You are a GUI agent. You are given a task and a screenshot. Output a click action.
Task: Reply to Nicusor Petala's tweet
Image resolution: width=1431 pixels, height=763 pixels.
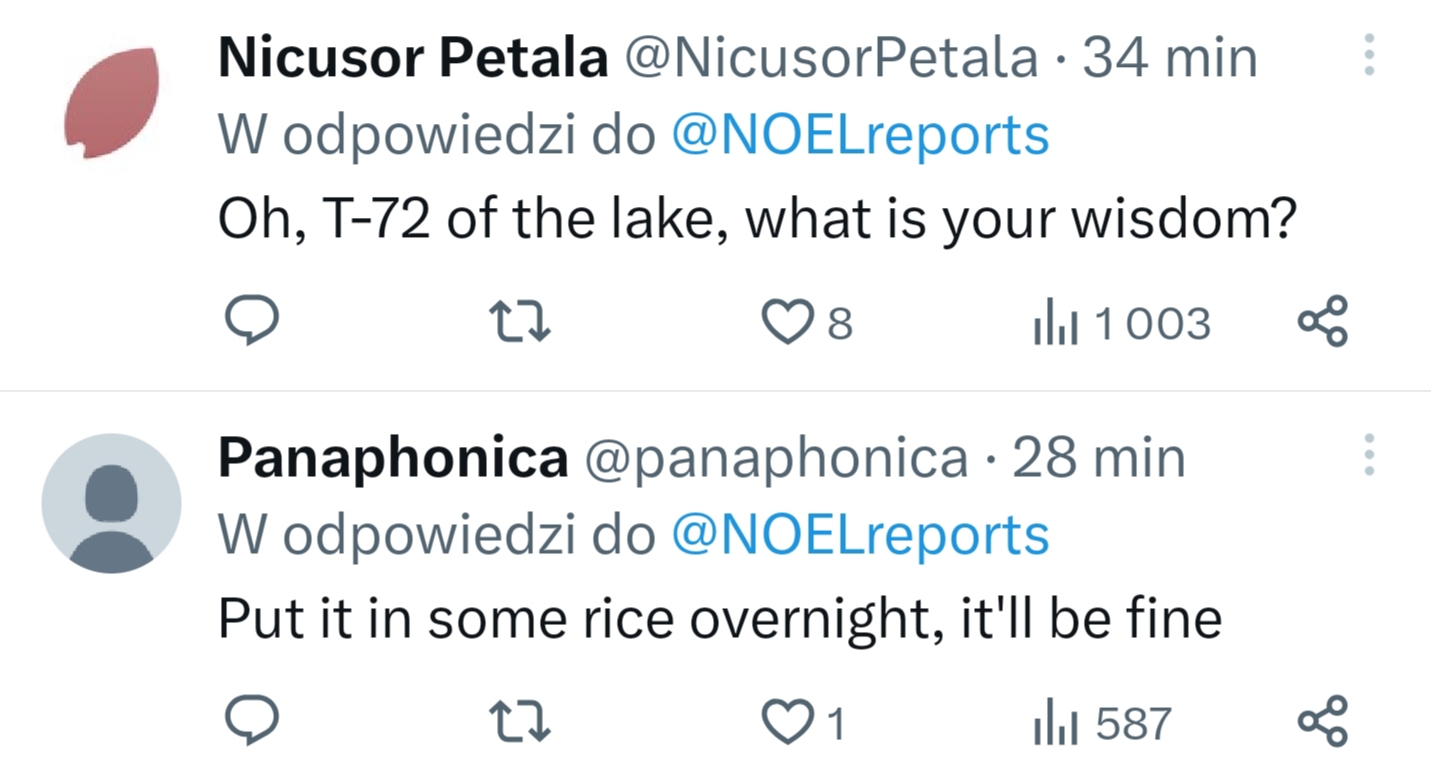(249, 322)
